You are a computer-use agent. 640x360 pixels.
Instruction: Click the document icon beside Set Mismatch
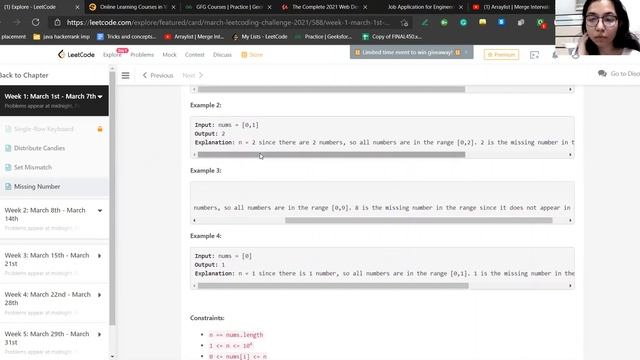click(8, 167)
